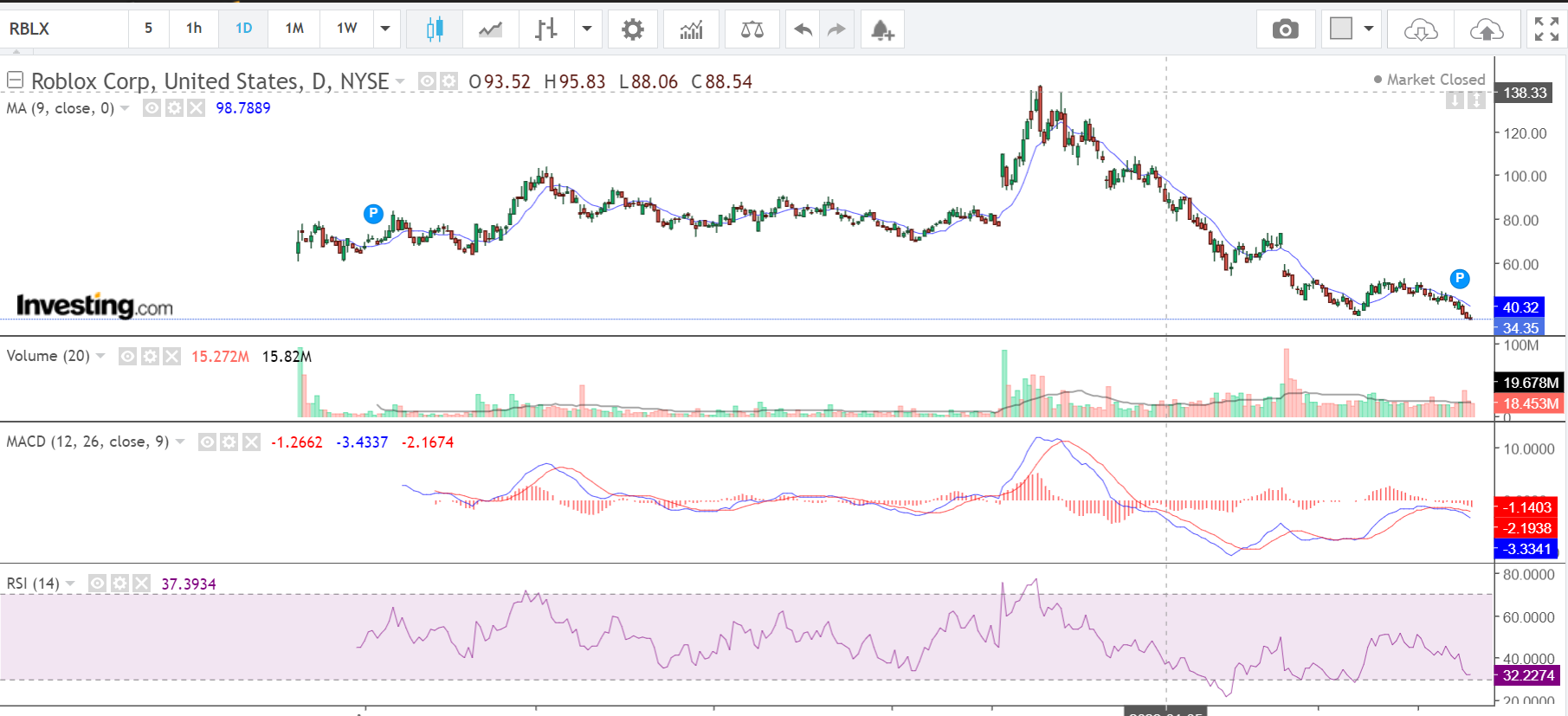Image resolution: width=1568 pixels, height=716 pixels.
Task: Collapse the chart legend box
Action: [15, 81]
